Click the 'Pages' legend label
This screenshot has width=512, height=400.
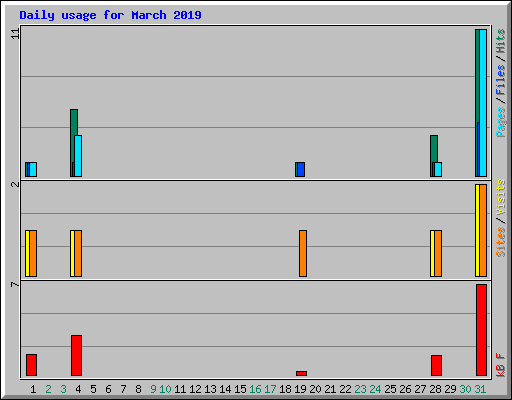pos(501,122)
